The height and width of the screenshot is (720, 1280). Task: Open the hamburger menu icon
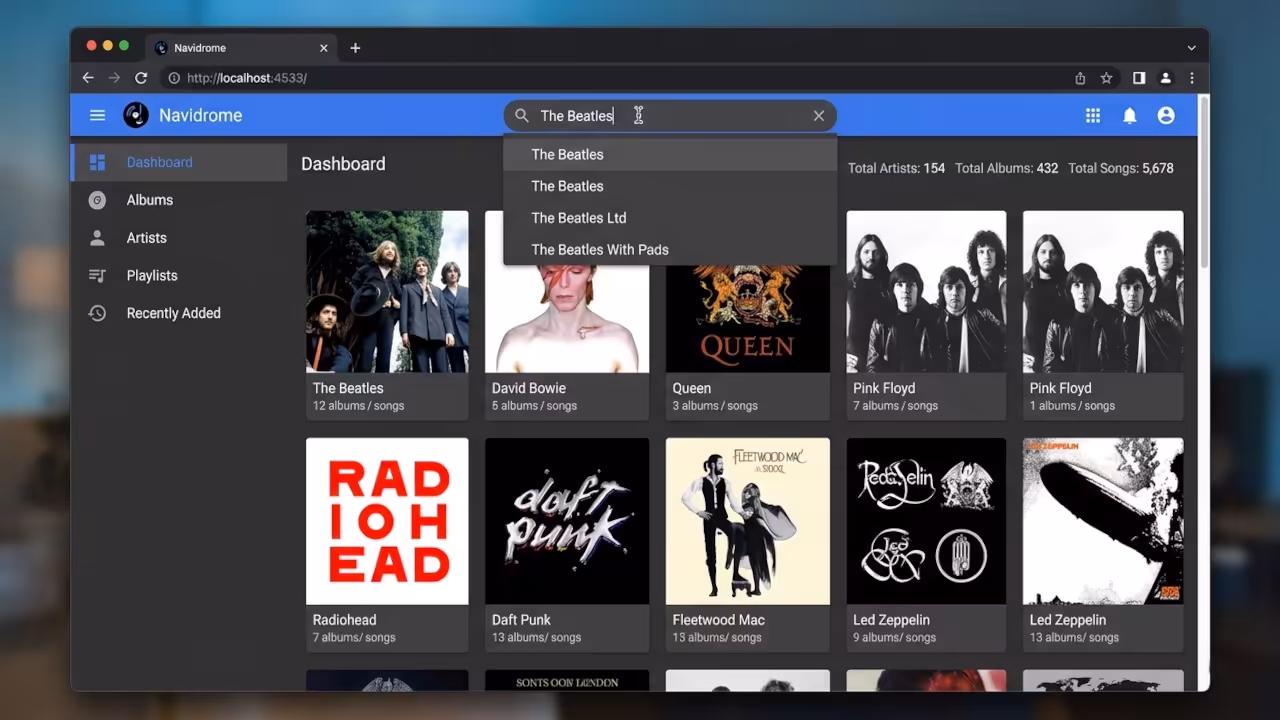(97, 115)
